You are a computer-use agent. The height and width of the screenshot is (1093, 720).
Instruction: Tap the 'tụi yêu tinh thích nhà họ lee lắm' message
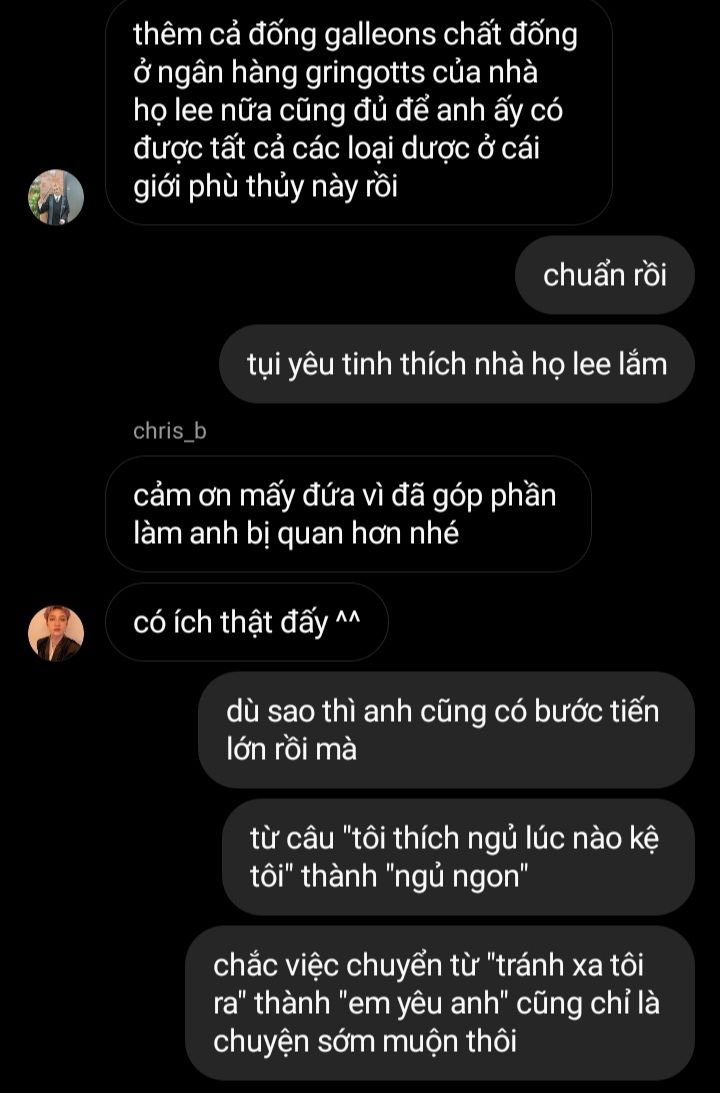pyautogui.click(x=457, y=365)
